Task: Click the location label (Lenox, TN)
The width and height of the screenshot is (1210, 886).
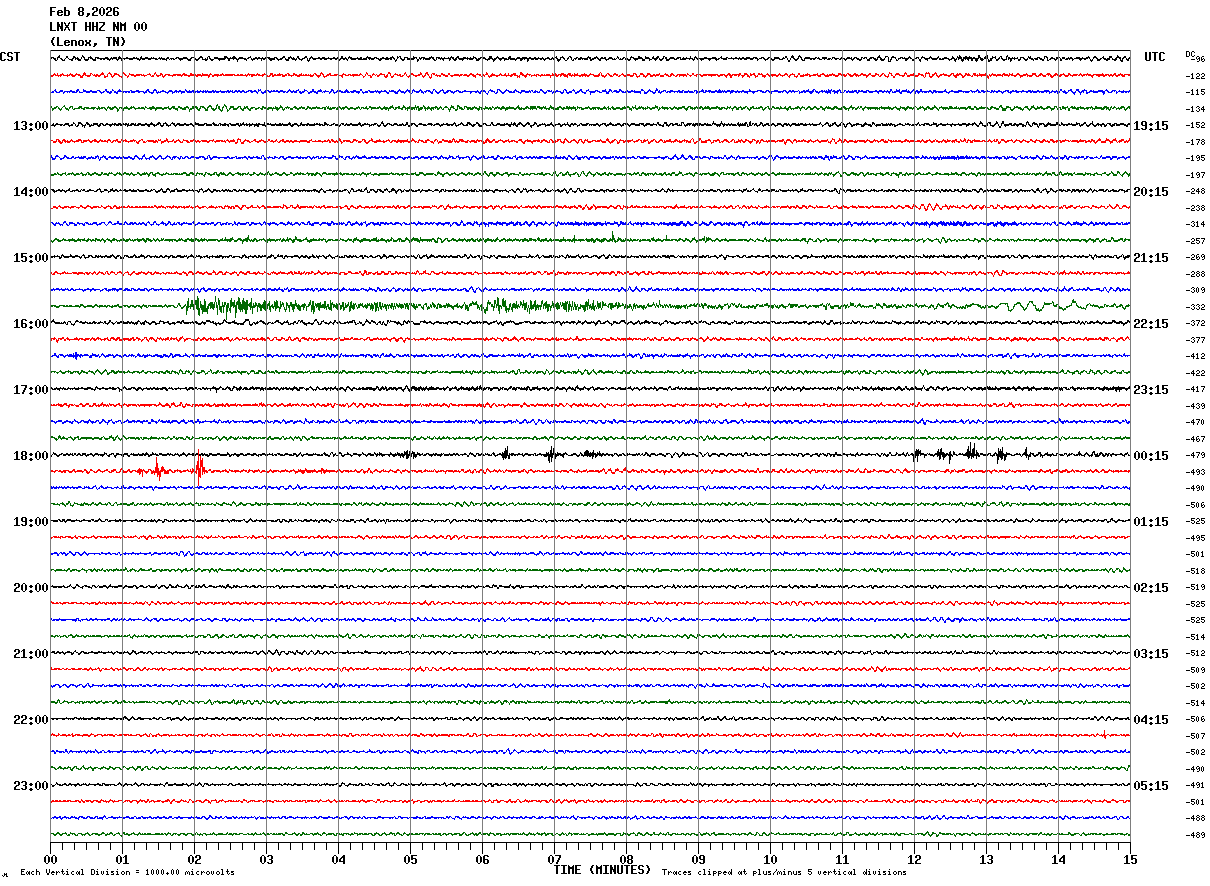Action: pos(88,42)
